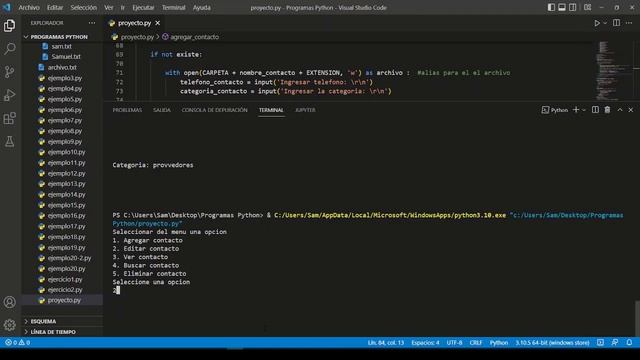This screenshot has width=640, height=360.
Task: Expand the ESQUEMA section
Action: coord(43,321)
